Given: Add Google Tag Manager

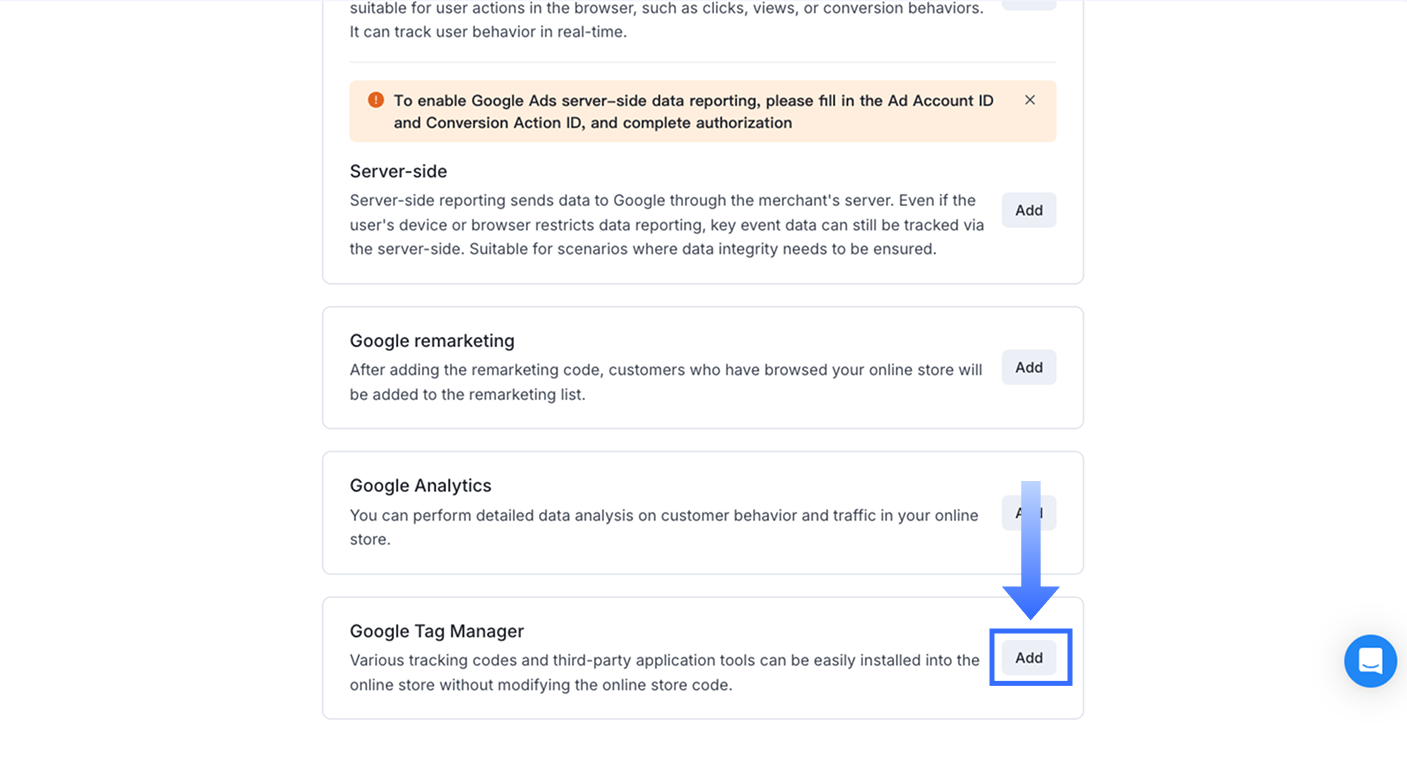Looking at the screenshot, I should click(x=1029, y=658).
